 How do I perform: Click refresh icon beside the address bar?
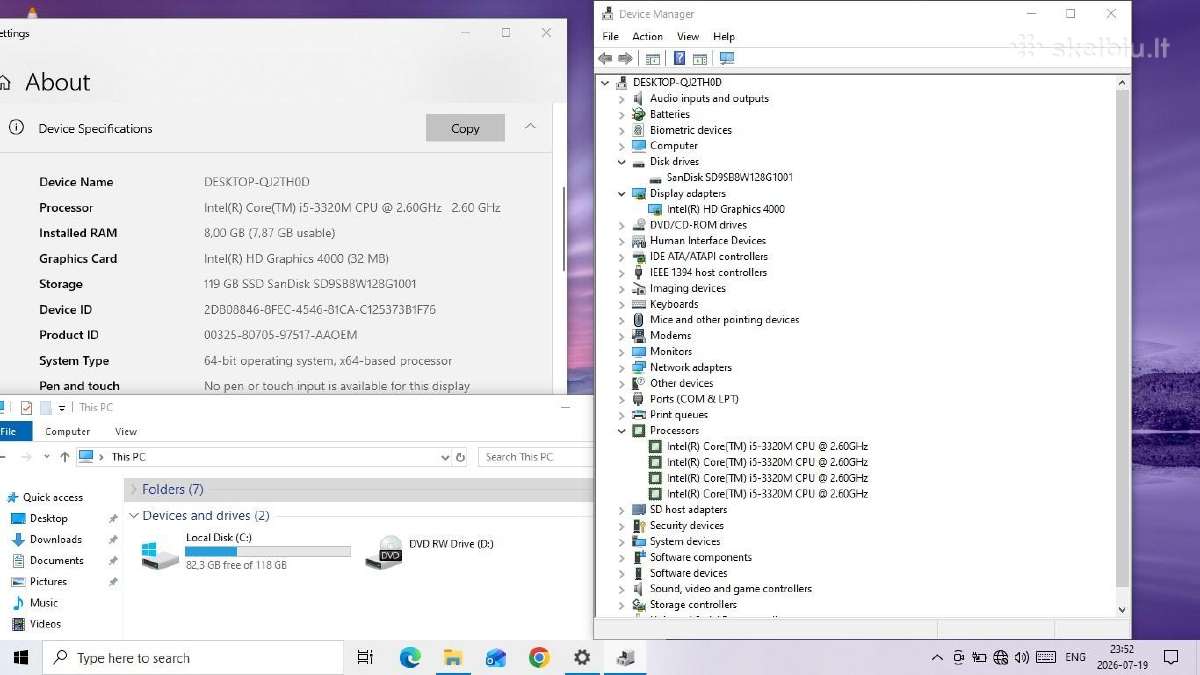point(460,457)
